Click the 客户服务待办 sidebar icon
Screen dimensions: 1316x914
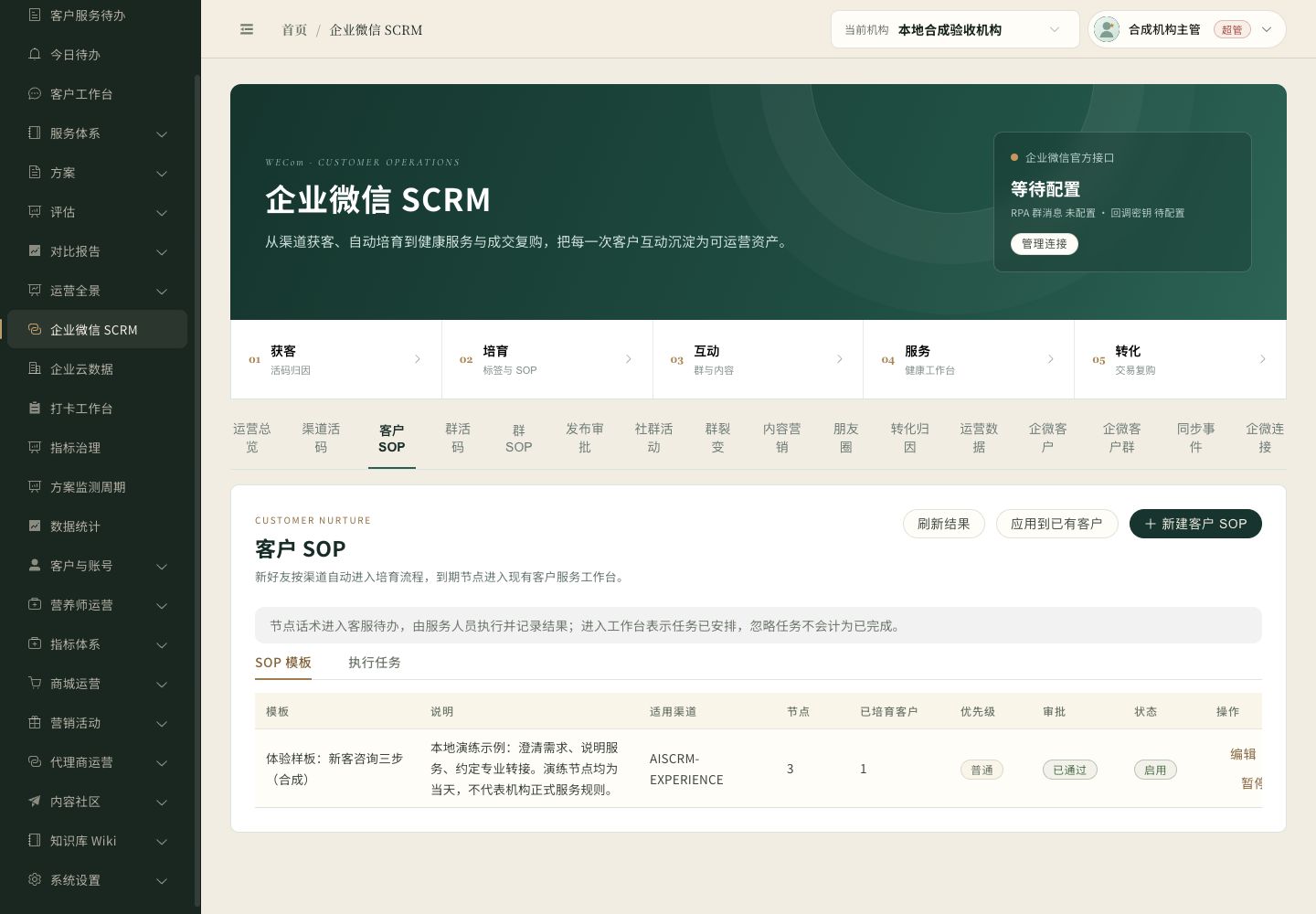[x=35, y=15]
